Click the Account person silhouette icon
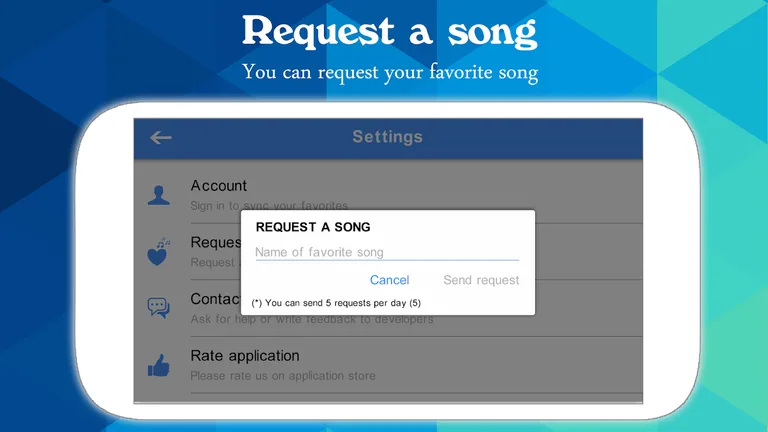 [x=158, y=195]
